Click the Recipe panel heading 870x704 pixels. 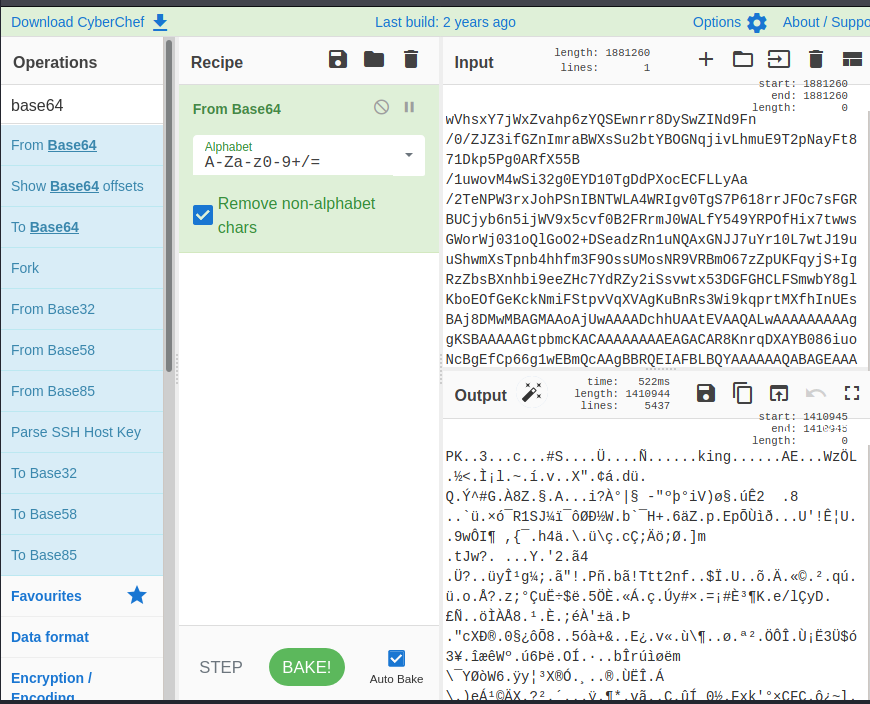click(217, 62)
